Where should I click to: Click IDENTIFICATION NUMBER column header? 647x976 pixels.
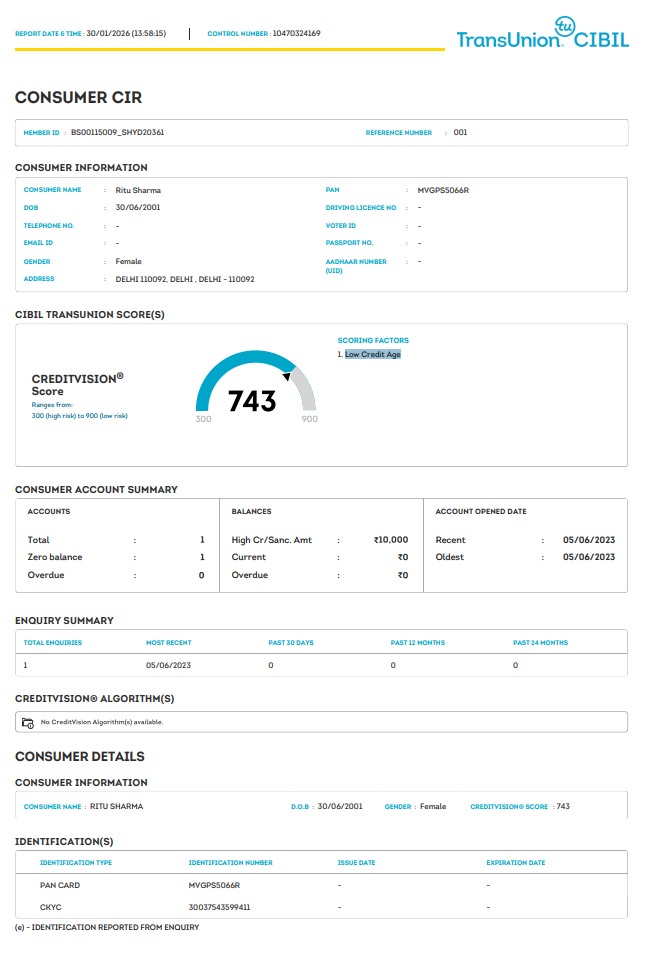(230, 863)
